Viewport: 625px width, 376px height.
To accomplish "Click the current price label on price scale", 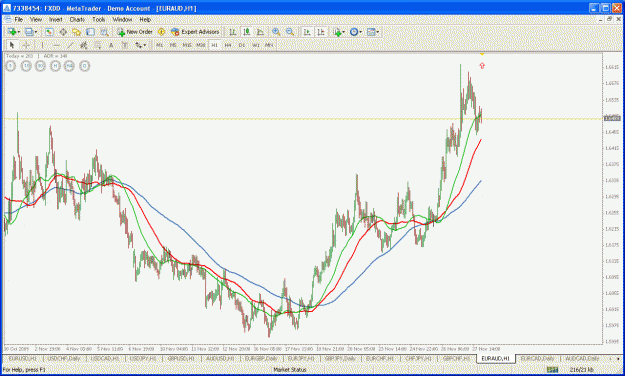I will [612, 118].
